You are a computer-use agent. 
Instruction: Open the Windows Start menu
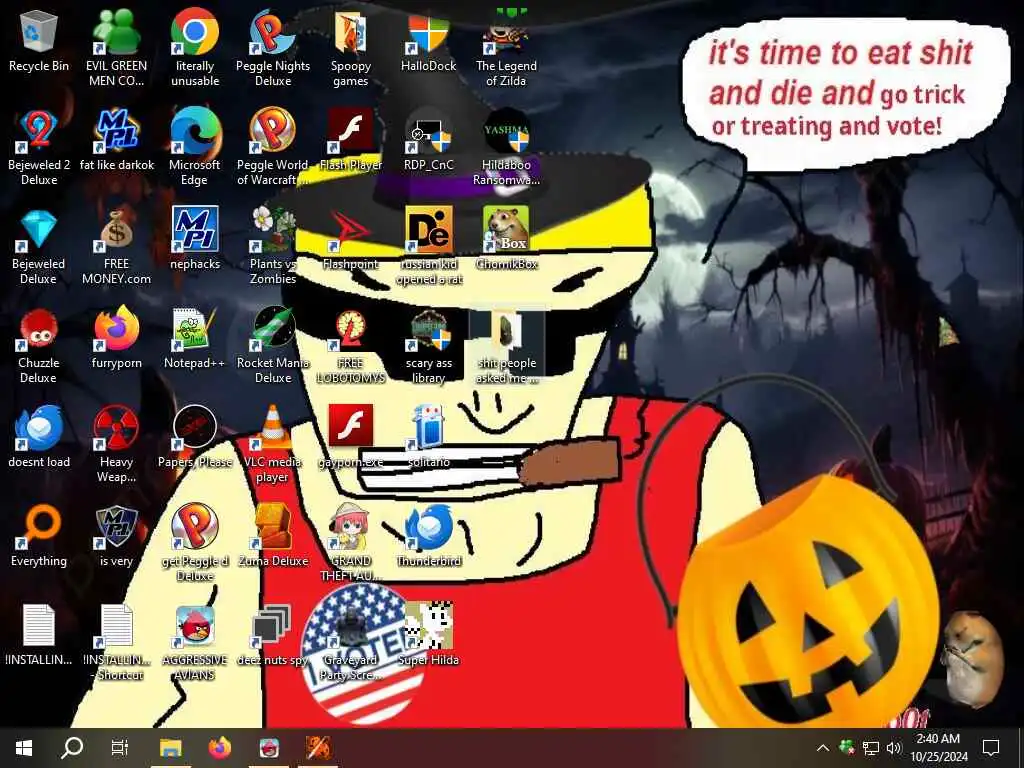(x=24, y=748)
